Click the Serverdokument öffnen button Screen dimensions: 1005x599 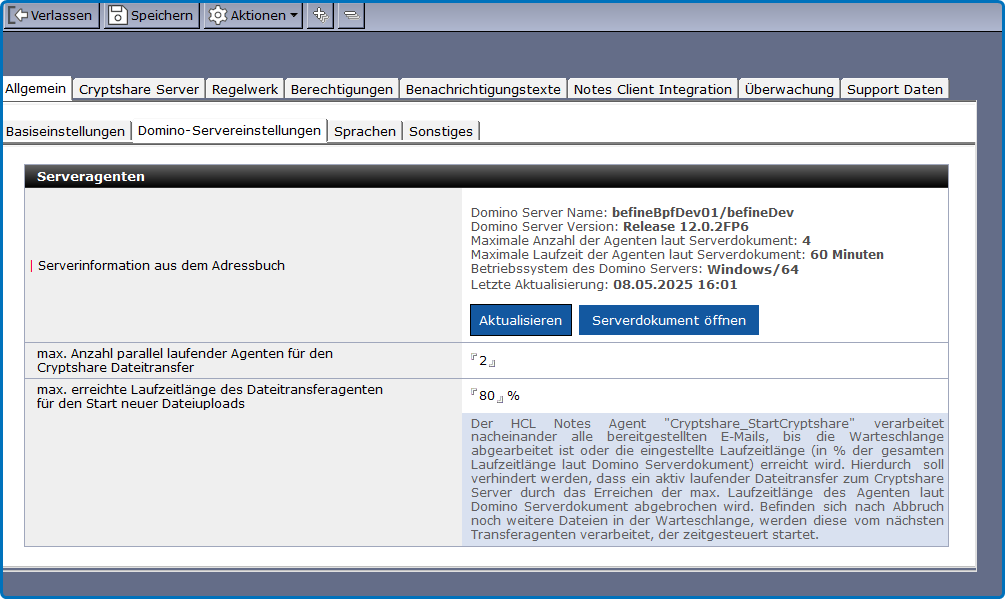coord(668,320)
